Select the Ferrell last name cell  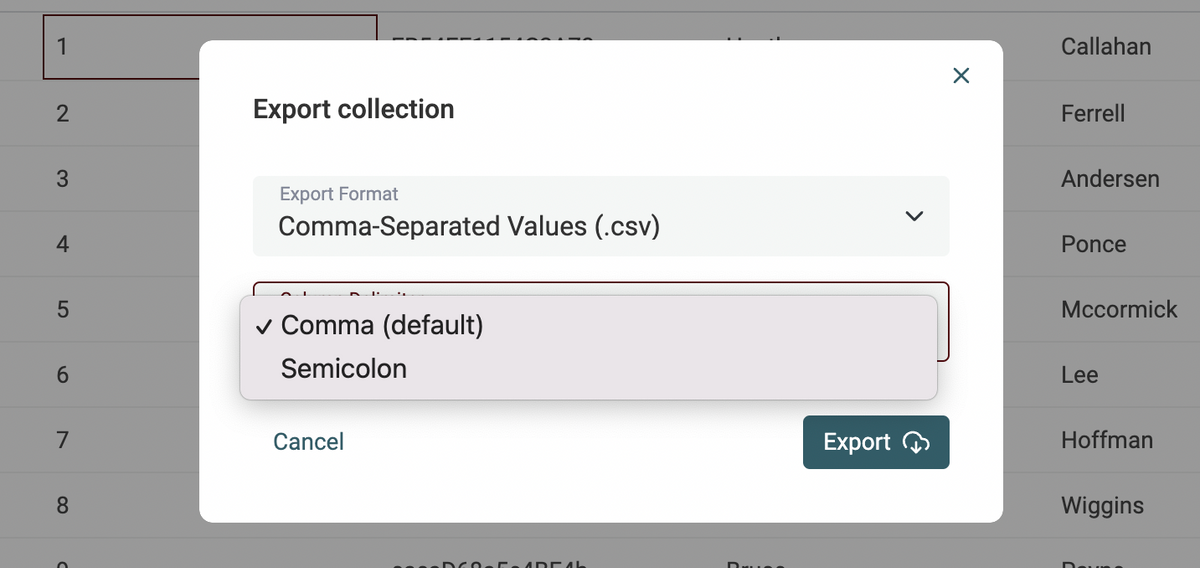pos(1093,113)
